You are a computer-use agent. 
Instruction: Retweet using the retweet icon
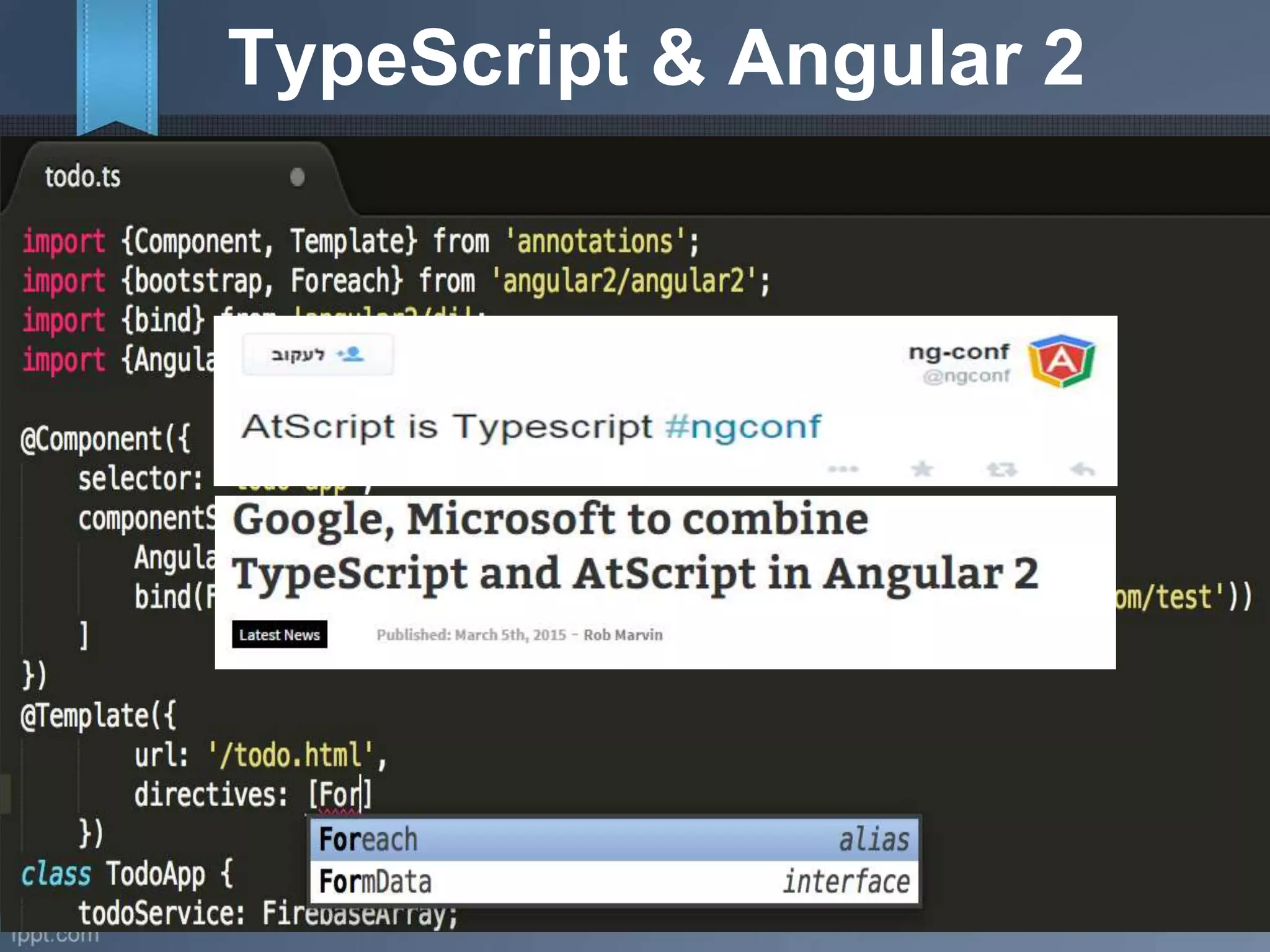click(1001, 470)
